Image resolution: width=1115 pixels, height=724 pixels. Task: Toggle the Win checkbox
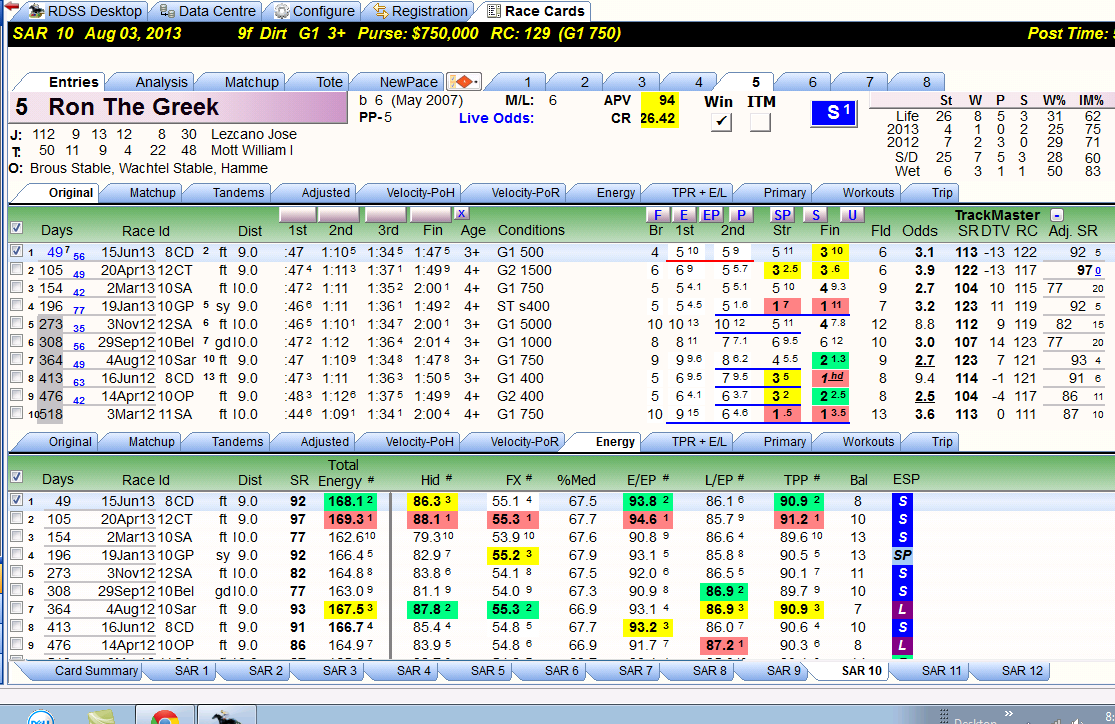tap(721, 122)
